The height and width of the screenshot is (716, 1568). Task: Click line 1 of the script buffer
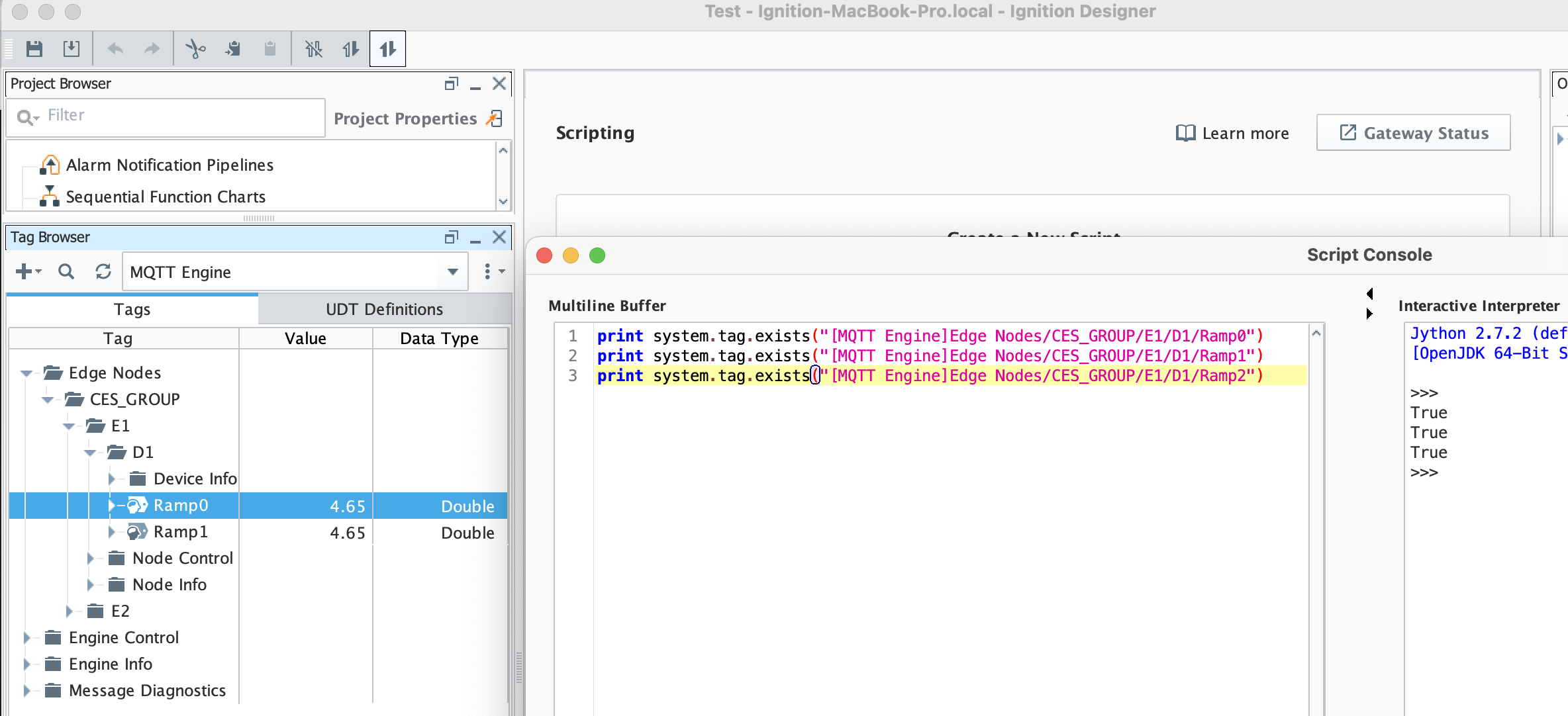coord(930,336)
